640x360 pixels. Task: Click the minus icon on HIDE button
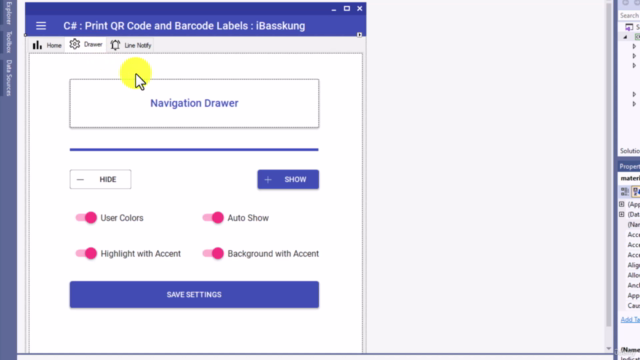click(x=80, y=180)
